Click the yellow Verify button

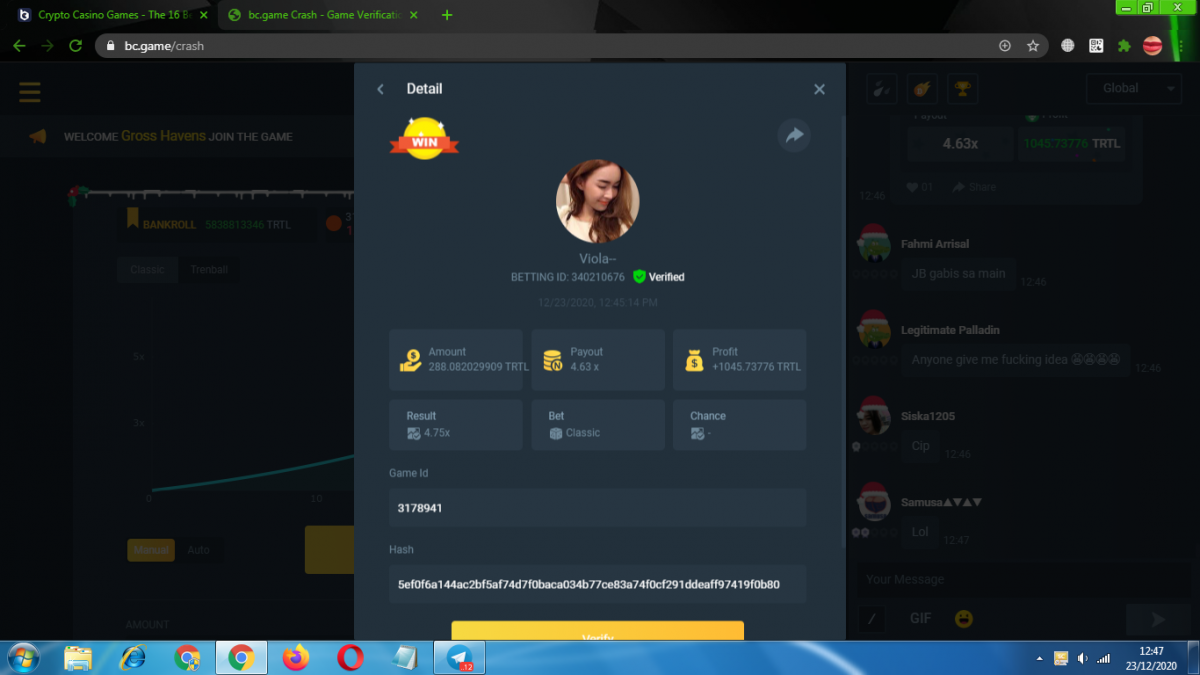click(x=597, y=633)
